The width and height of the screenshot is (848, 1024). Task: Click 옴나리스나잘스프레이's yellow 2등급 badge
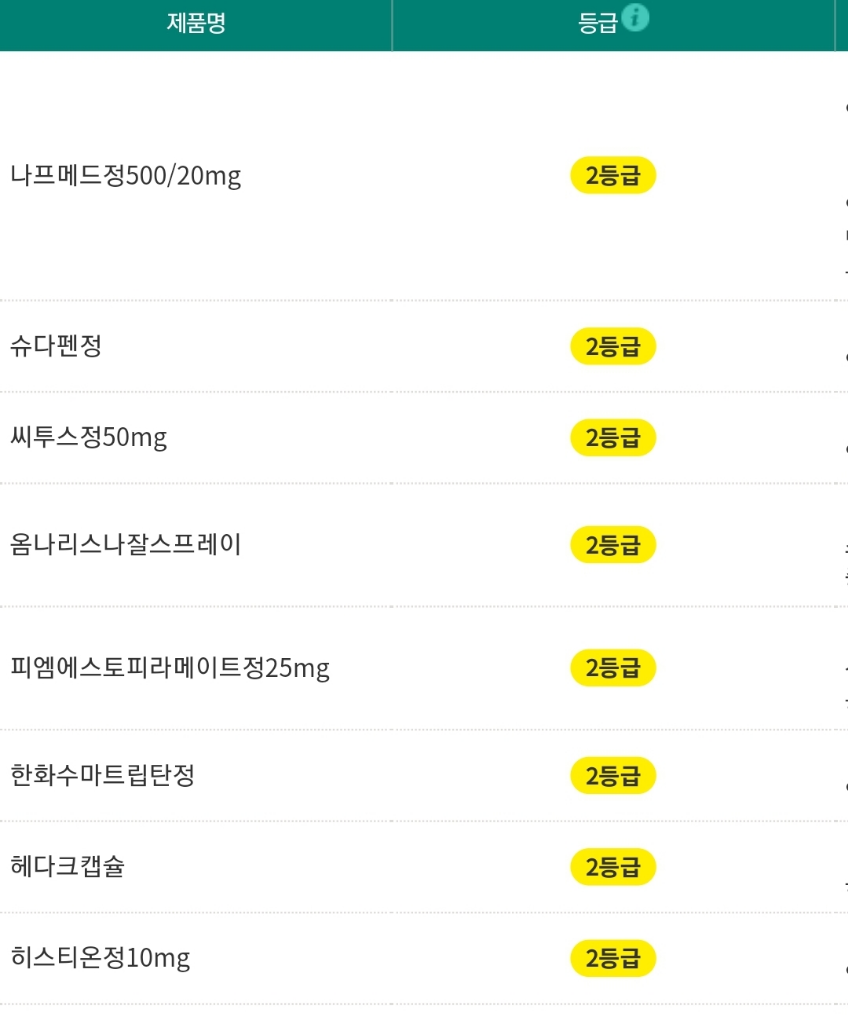click(613, 545)
